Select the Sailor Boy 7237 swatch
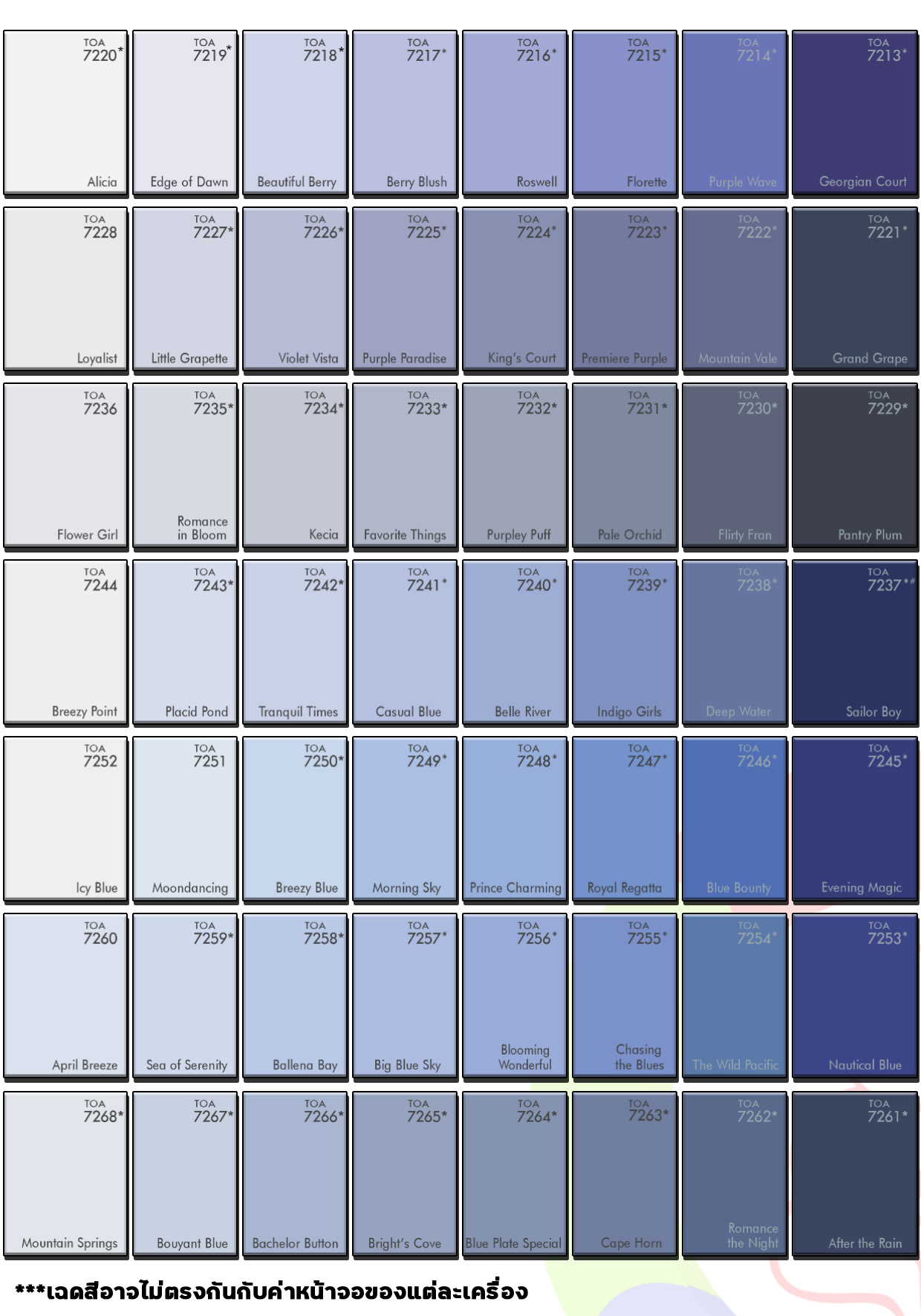921x1316 pixels. [x=855, y=642]
